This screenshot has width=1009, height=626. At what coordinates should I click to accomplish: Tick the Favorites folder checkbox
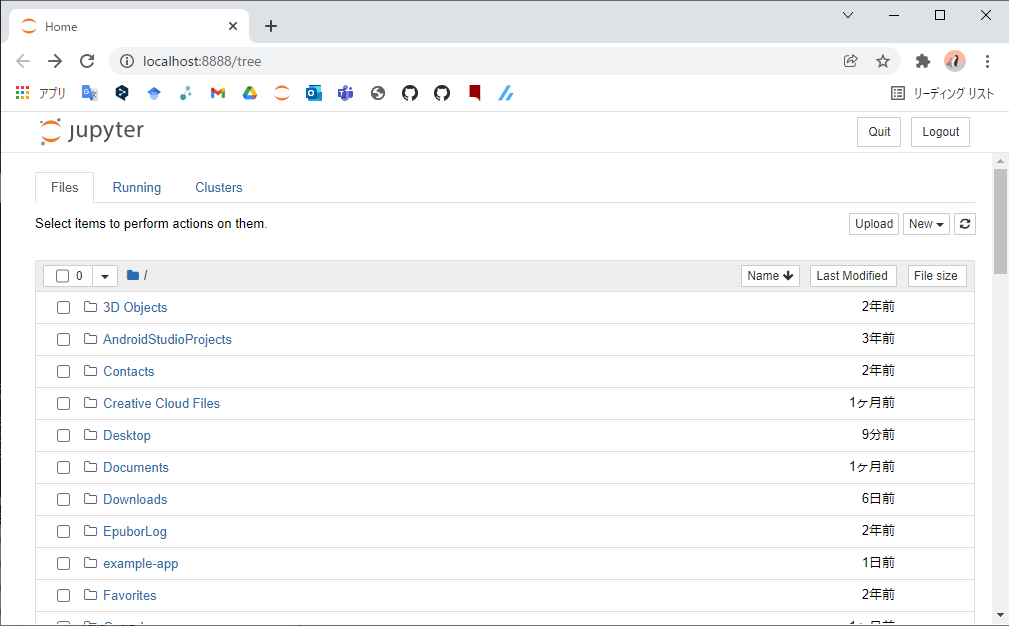pyautogui.click(x=63, y=596)
